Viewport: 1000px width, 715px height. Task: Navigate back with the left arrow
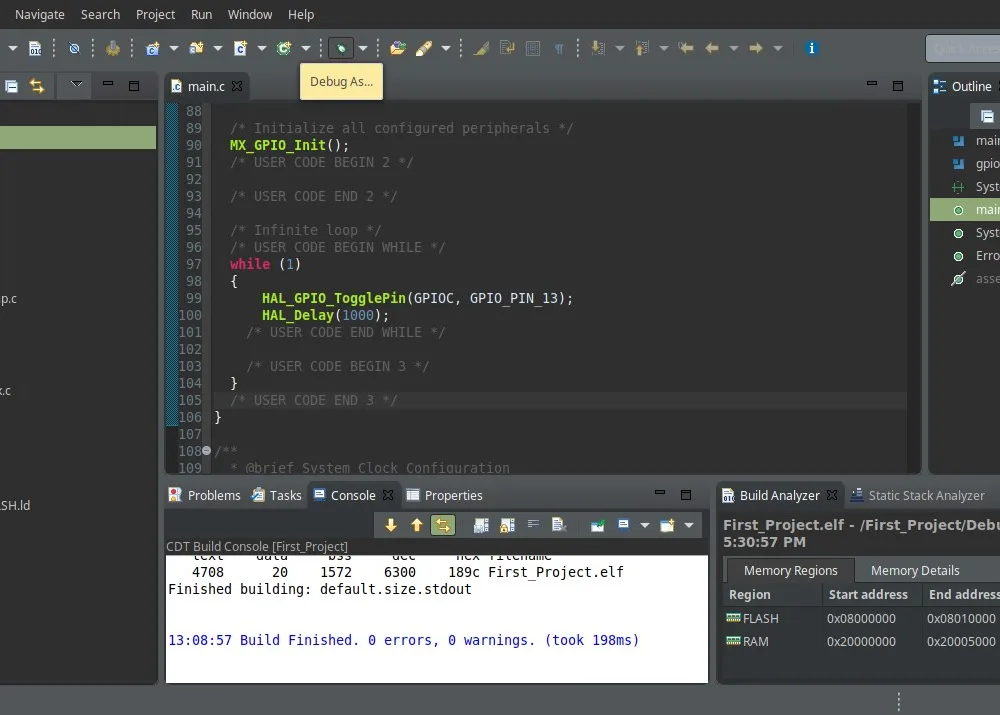712,48
